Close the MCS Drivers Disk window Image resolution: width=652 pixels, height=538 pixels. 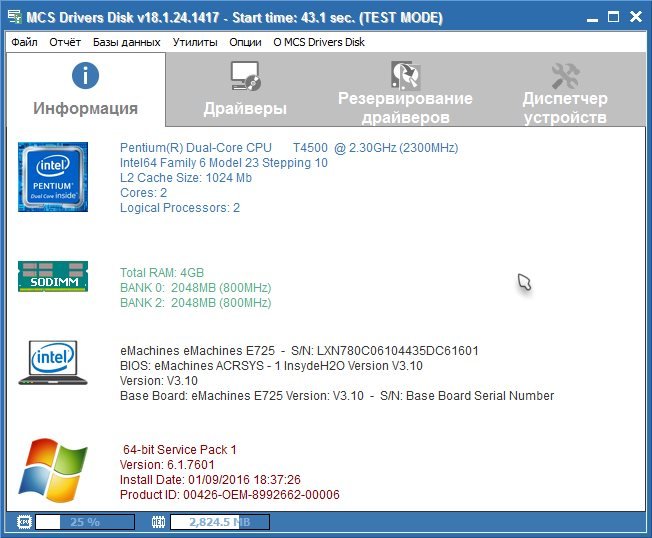pyautogui.click(x=635, y=17)
